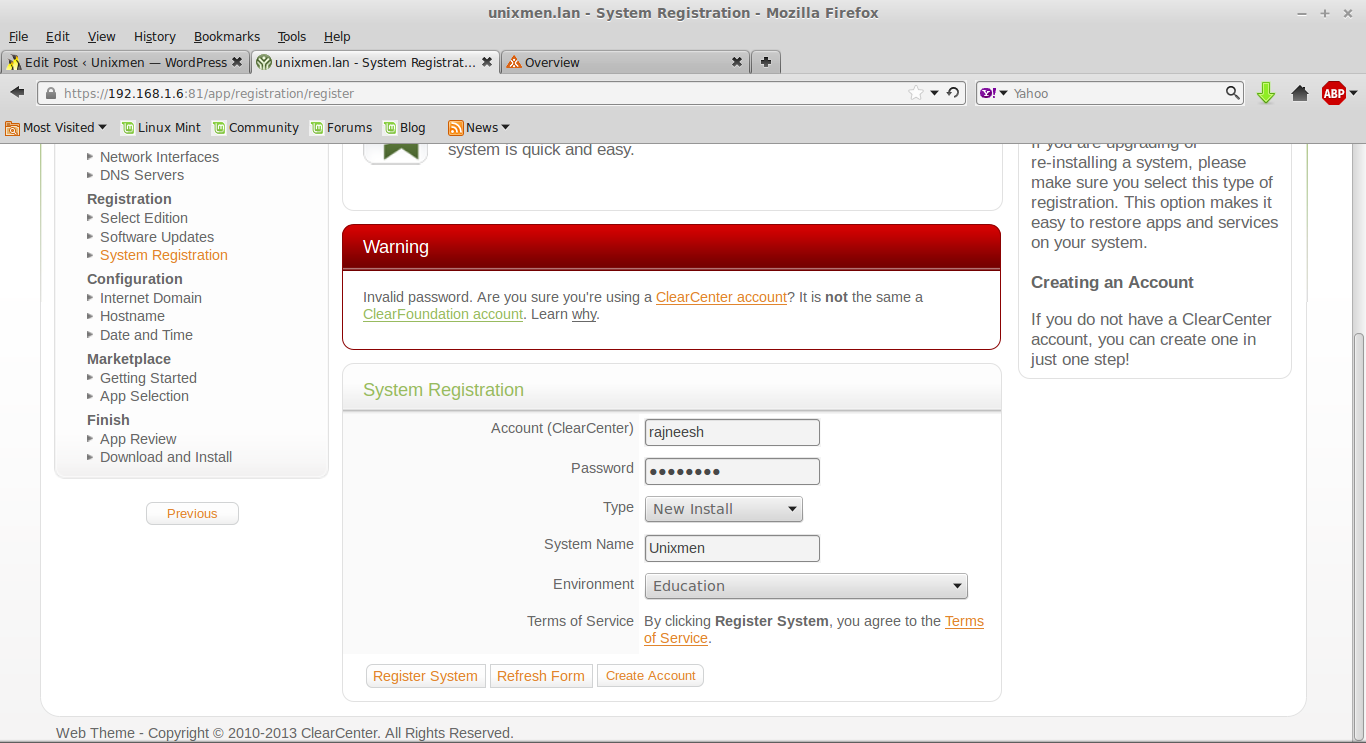Open the Type dropdown showing New Install
This screenshot has height=743, width=1366.
(x=723, y=509)
